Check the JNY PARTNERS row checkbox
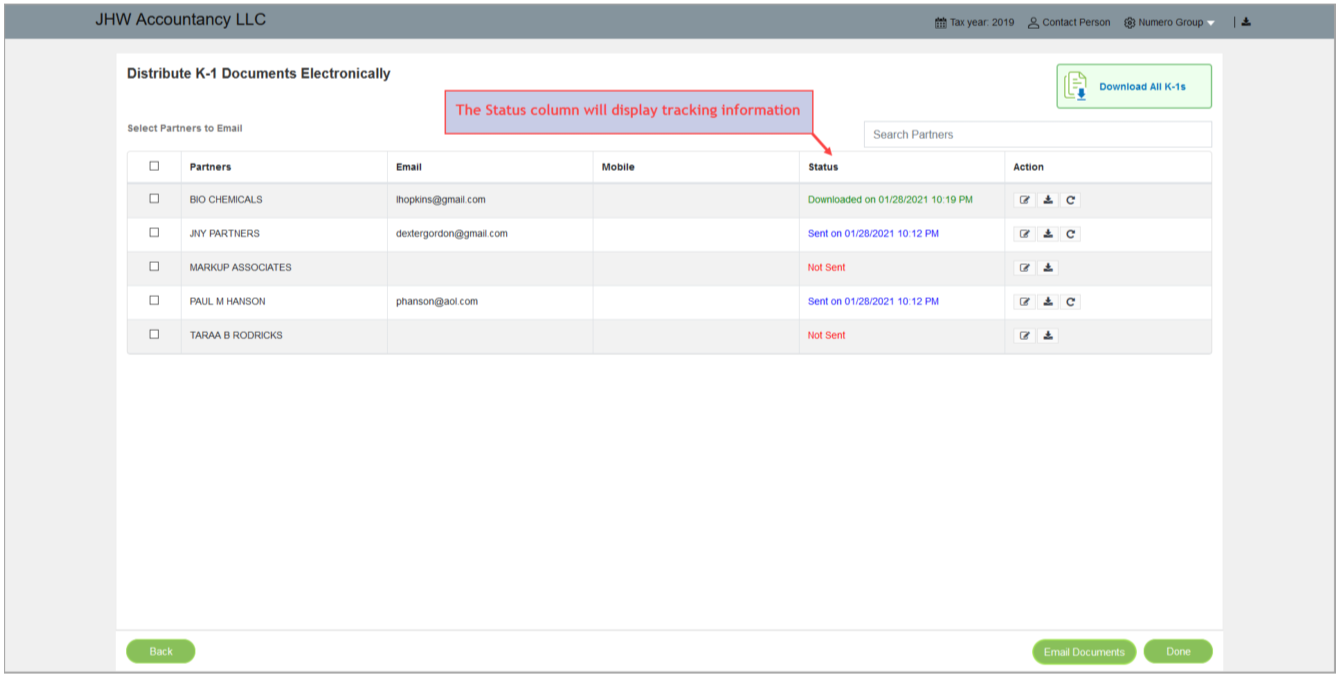The image size is (1340, 680). pos(154,232)
